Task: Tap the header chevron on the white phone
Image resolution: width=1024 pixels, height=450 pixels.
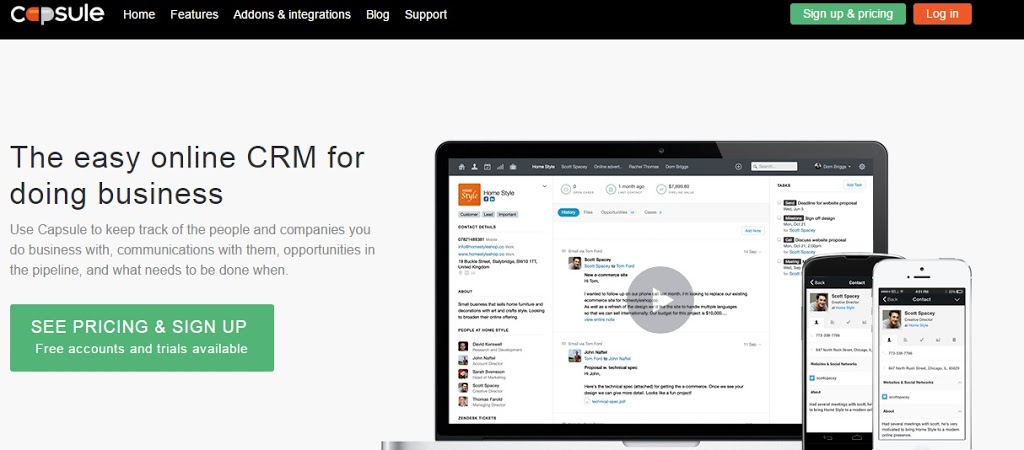Action: coord(957,299)
